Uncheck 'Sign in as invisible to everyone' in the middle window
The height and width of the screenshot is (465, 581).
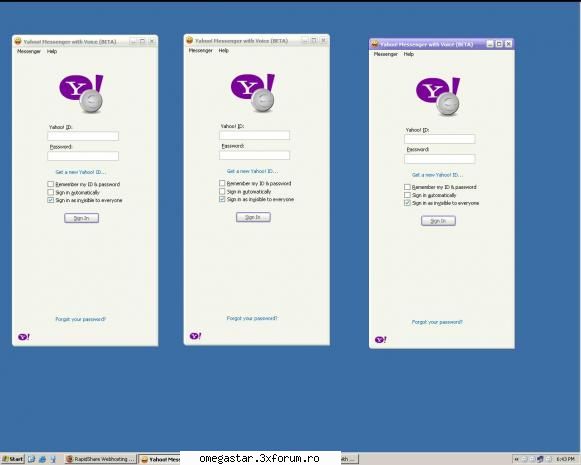tap(222, 199)
